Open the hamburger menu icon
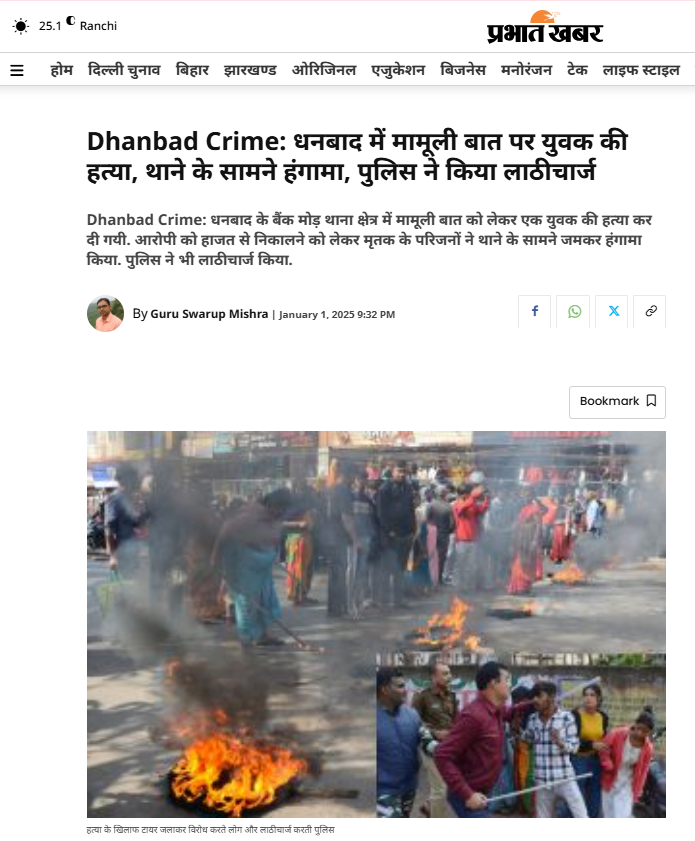 [17, 70]
